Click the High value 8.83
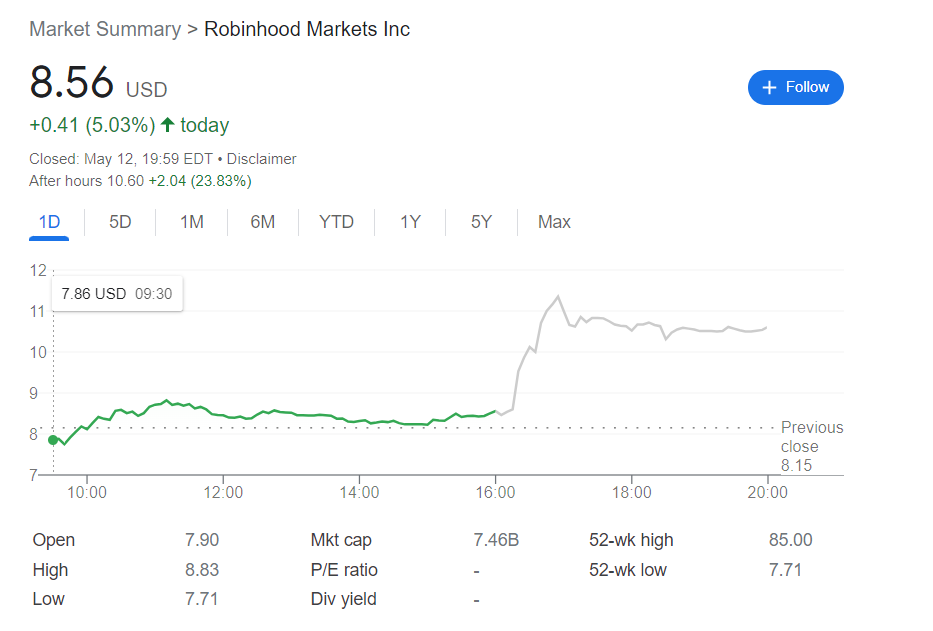 tap(202, 570)
